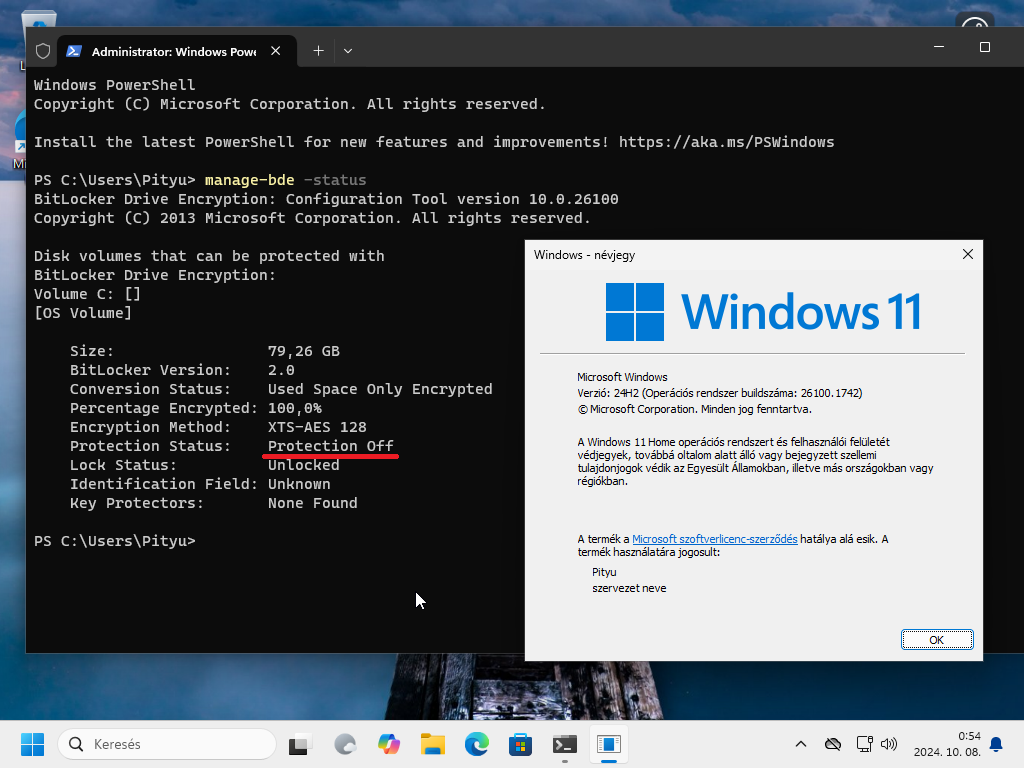Launch Microsoft Edge from the taskbar

[477, 744]
